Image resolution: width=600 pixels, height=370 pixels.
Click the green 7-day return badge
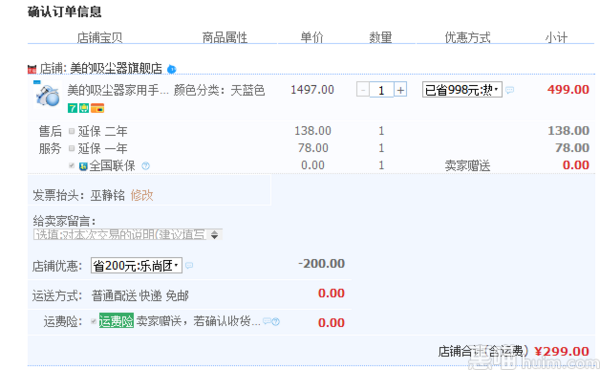(x=72, y=108)
